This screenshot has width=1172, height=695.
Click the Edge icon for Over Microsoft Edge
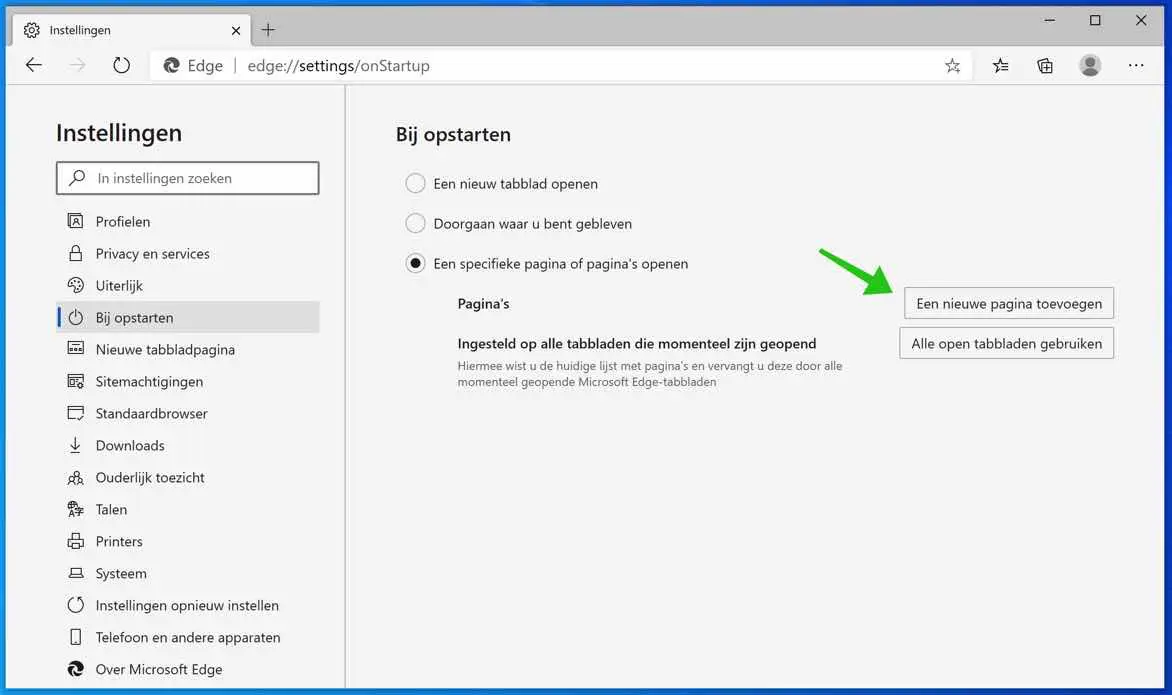pyautogui.click(x=75, y=669)
